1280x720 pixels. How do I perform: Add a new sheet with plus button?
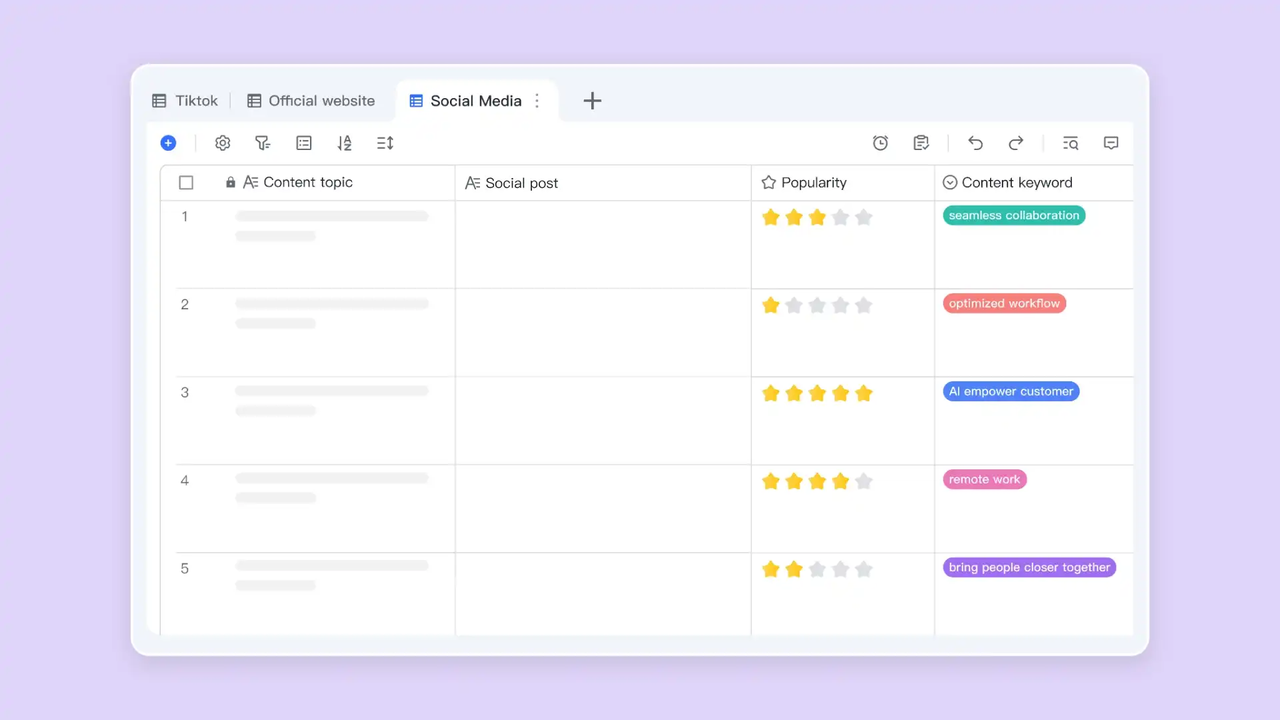(592, 101)
